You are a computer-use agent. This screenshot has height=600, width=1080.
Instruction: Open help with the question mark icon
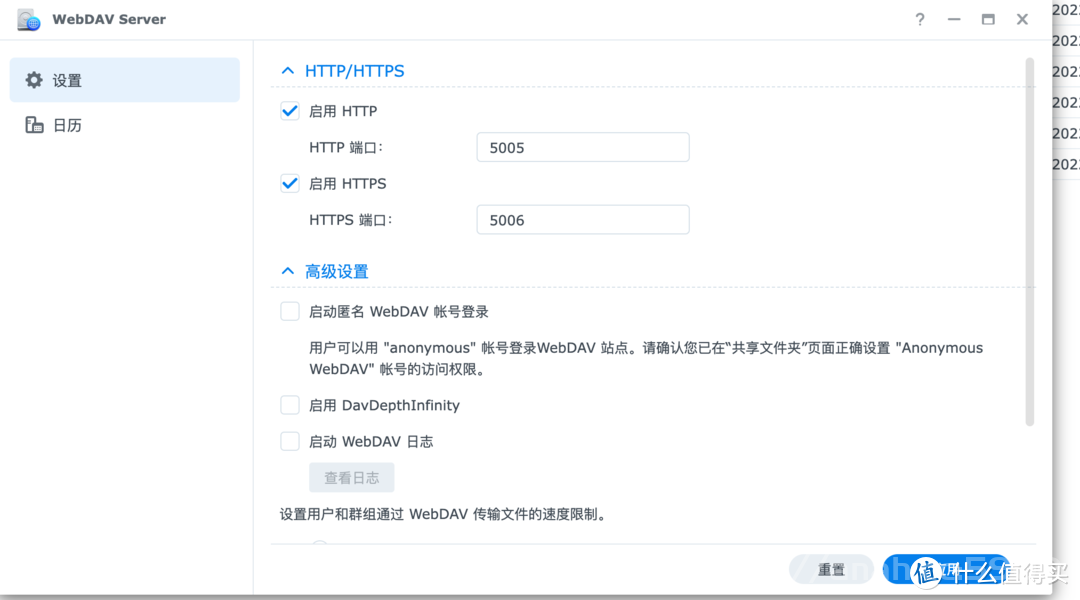920,19
